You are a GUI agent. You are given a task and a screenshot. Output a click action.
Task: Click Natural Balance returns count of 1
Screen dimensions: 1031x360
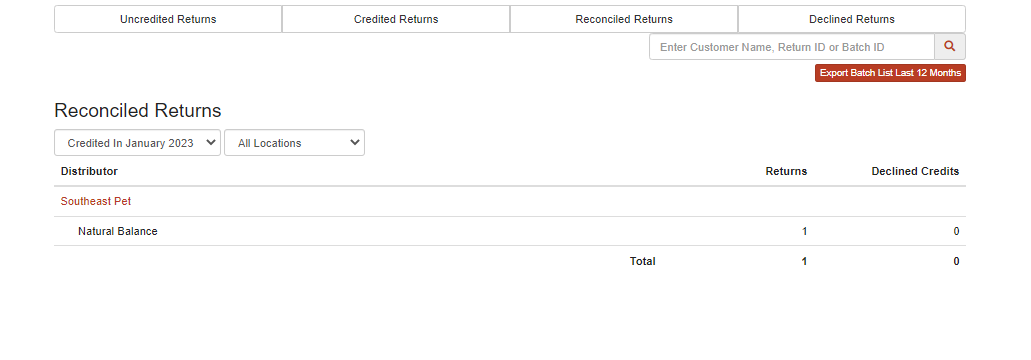(x=804, y=231)
